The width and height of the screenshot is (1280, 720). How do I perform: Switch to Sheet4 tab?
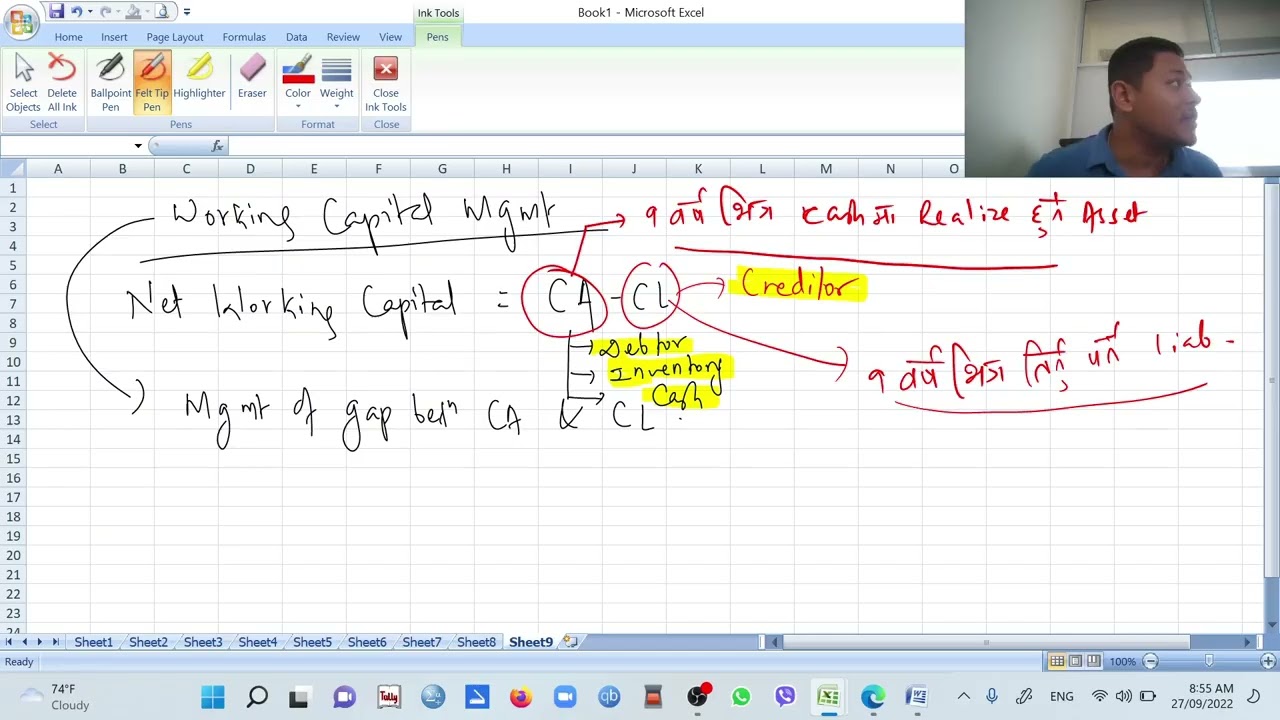[257, 642]
